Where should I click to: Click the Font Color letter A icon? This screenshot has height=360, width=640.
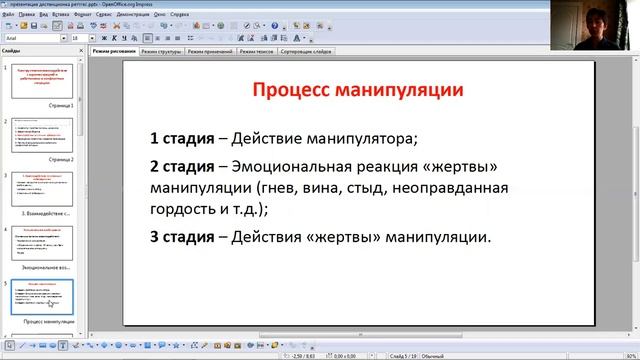[297, 38]
